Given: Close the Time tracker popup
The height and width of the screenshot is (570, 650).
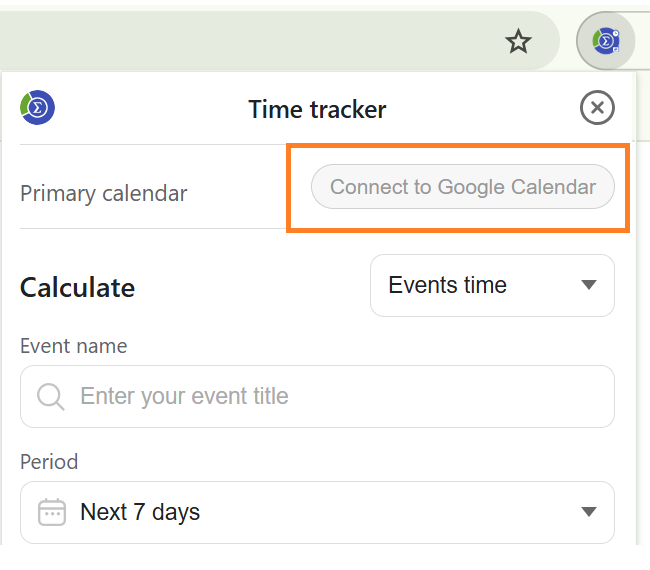Looking at the screenshot, I should tap(597, 107).
